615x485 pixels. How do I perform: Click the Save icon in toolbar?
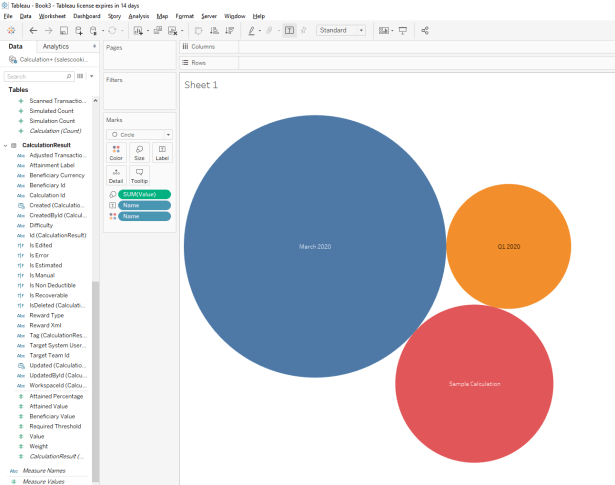pos(63,31)
